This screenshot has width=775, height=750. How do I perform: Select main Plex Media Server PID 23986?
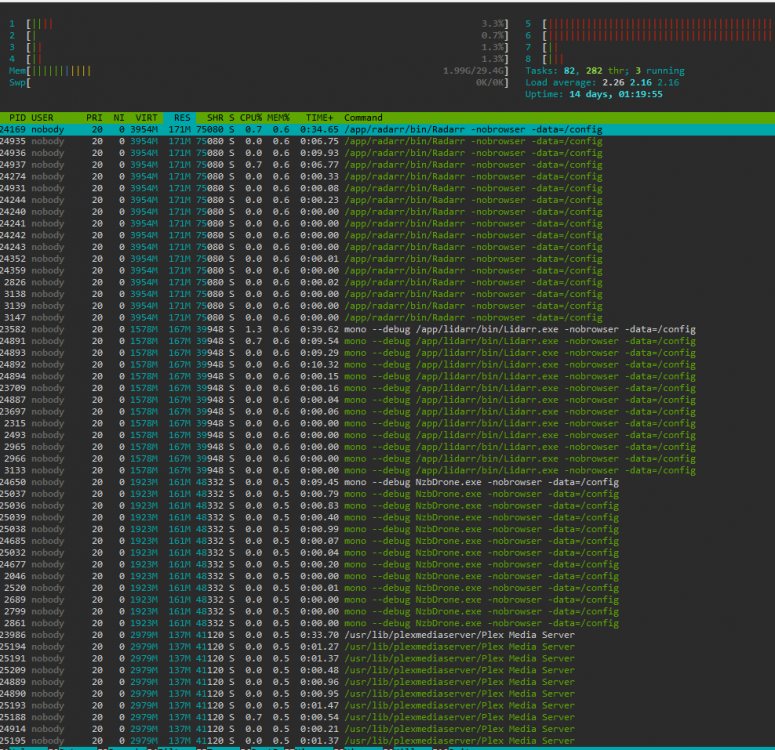click(388, 635)
